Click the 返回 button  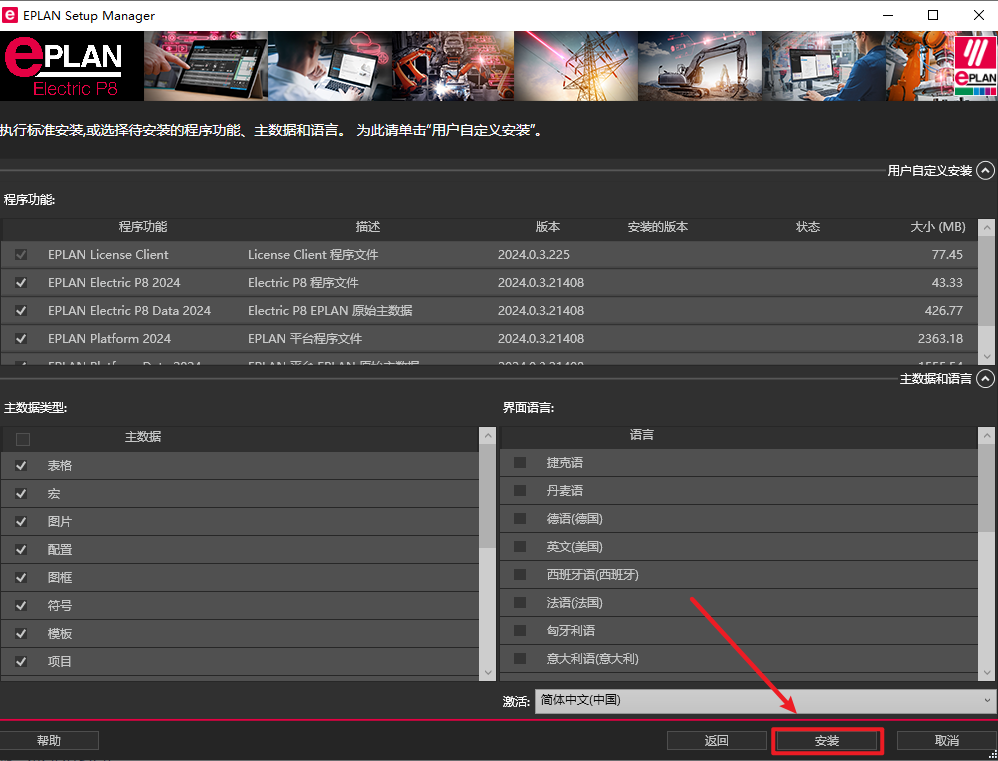click(x=716, y=741)
